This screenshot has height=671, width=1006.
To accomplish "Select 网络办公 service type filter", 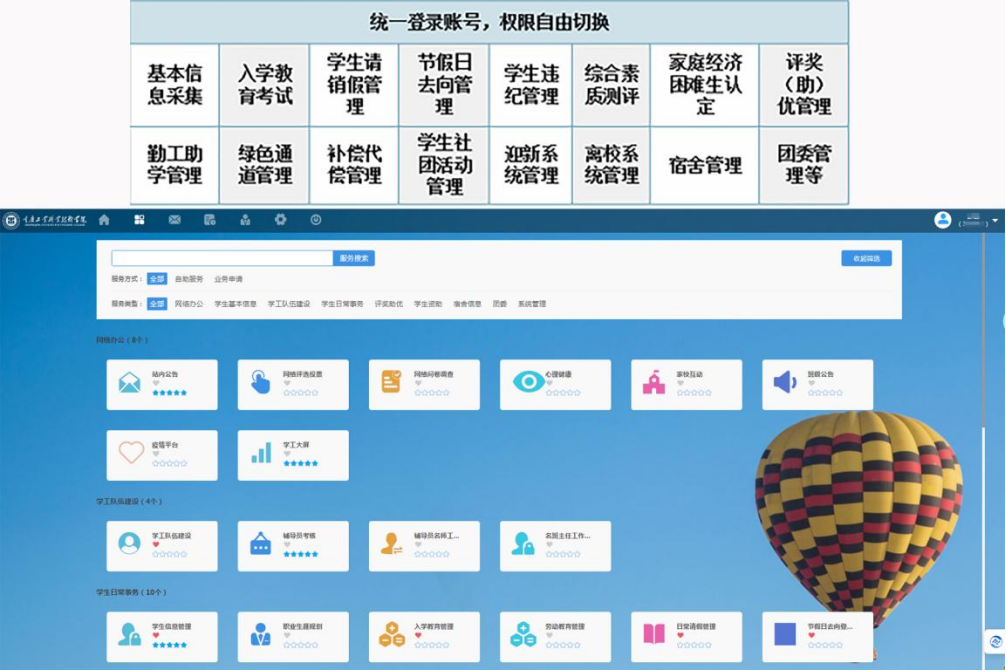I will [189, 304].
